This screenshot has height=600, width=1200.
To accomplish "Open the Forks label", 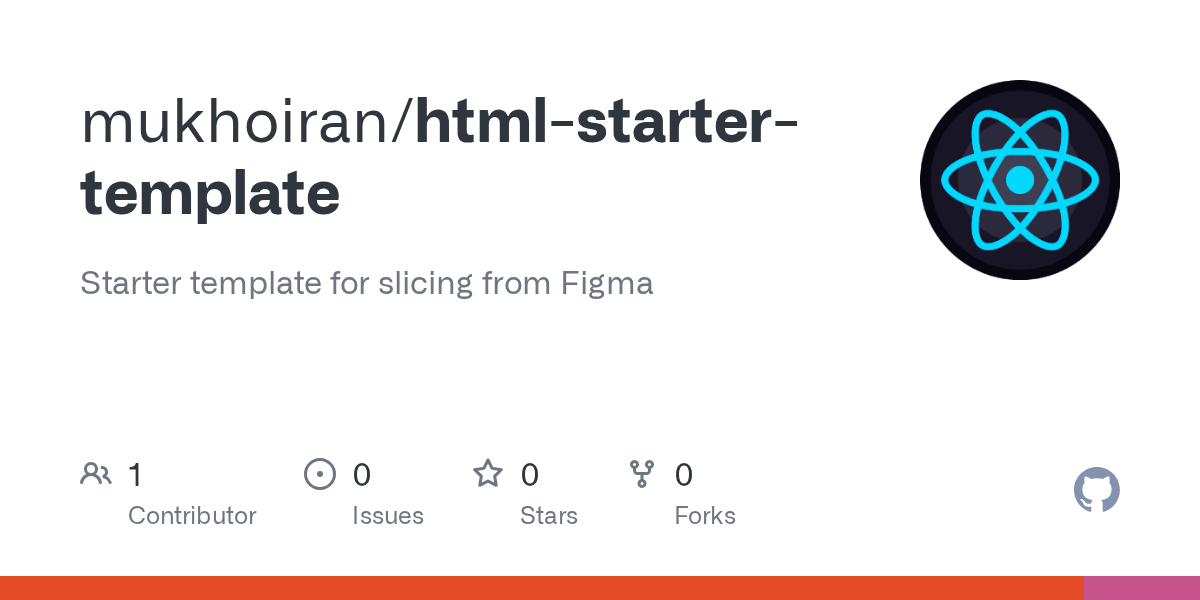I will [x=705, y=516].
